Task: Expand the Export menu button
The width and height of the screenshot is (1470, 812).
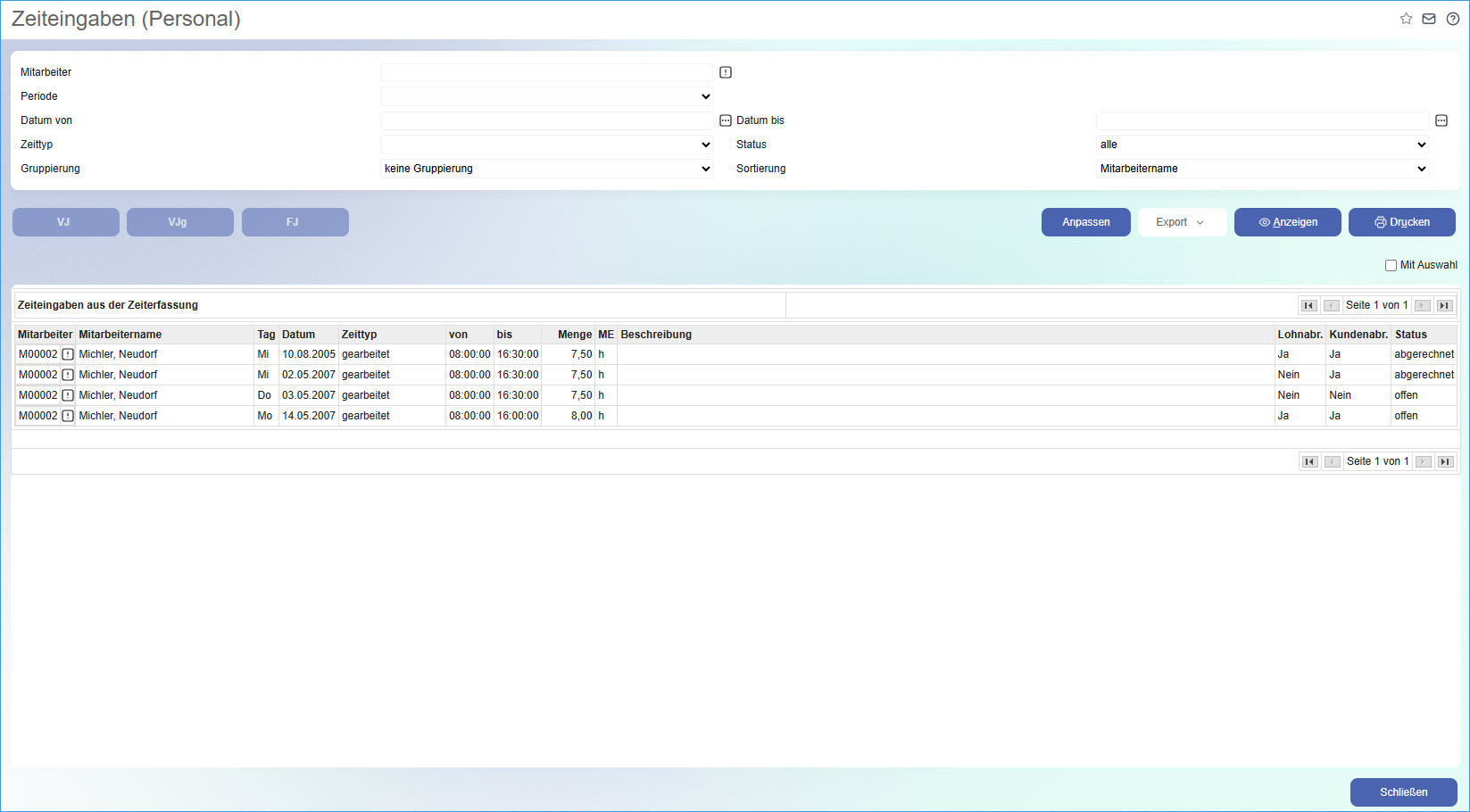Action: click(1180, 222)
